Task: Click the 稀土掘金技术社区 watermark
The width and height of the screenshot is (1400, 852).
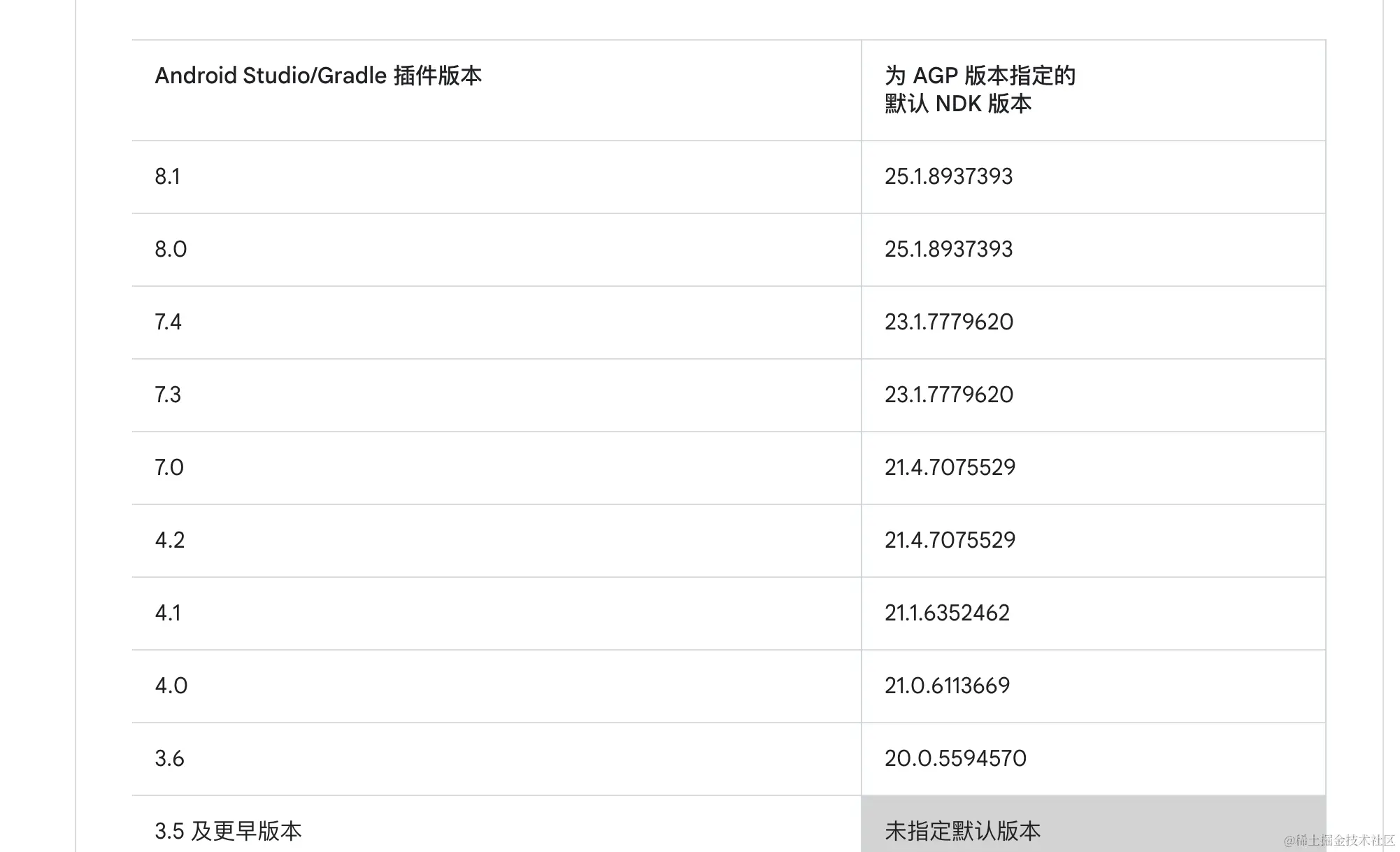Action: pos(1339,840)
